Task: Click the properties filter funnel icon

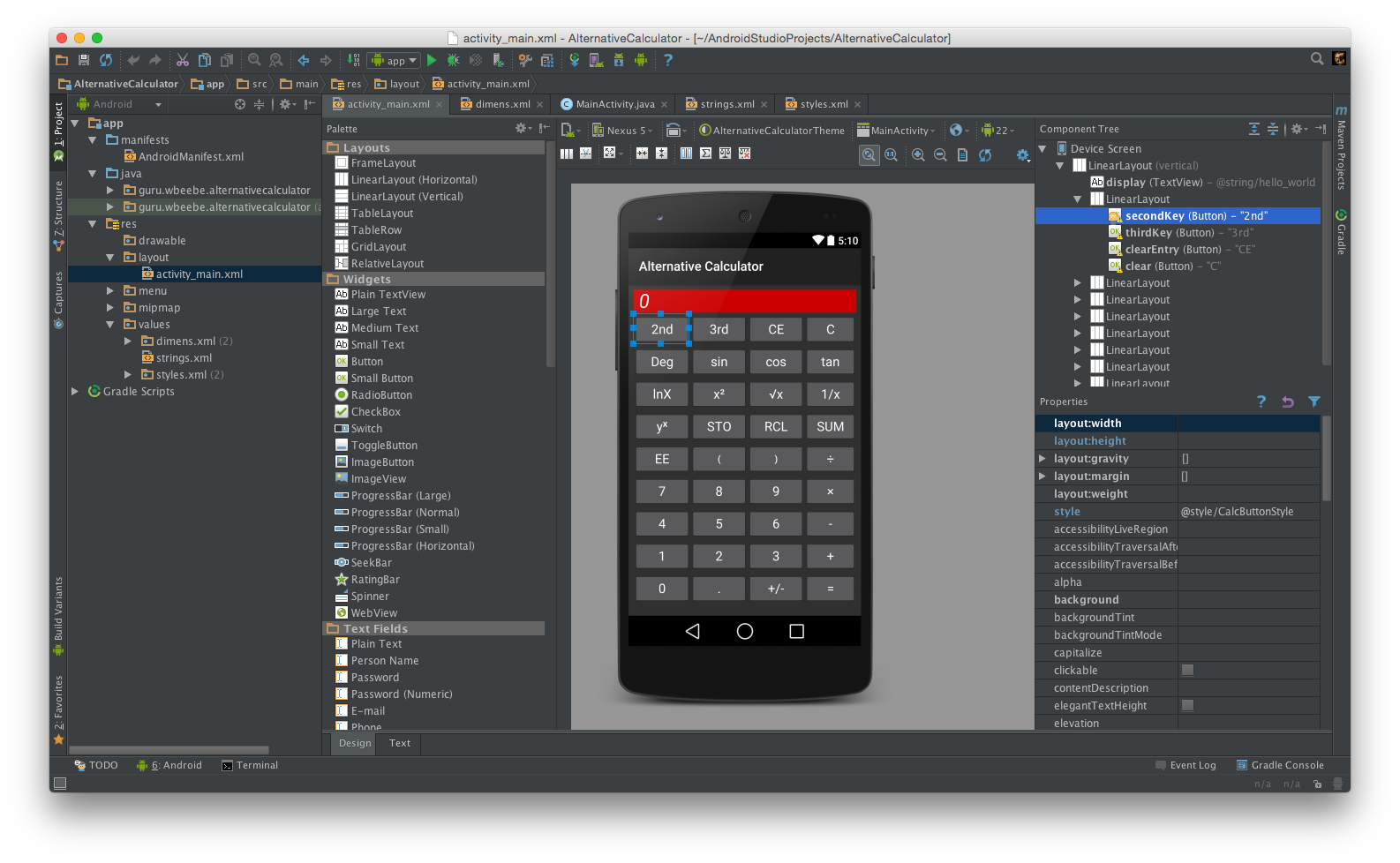Action: coord(1314,401)
